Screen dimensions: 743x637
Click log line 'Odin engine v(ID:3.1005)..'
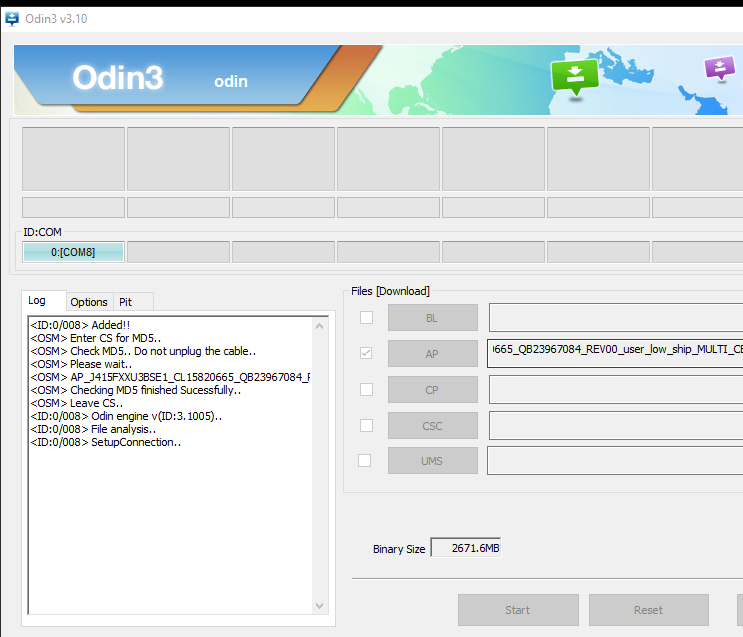(126, 416)
